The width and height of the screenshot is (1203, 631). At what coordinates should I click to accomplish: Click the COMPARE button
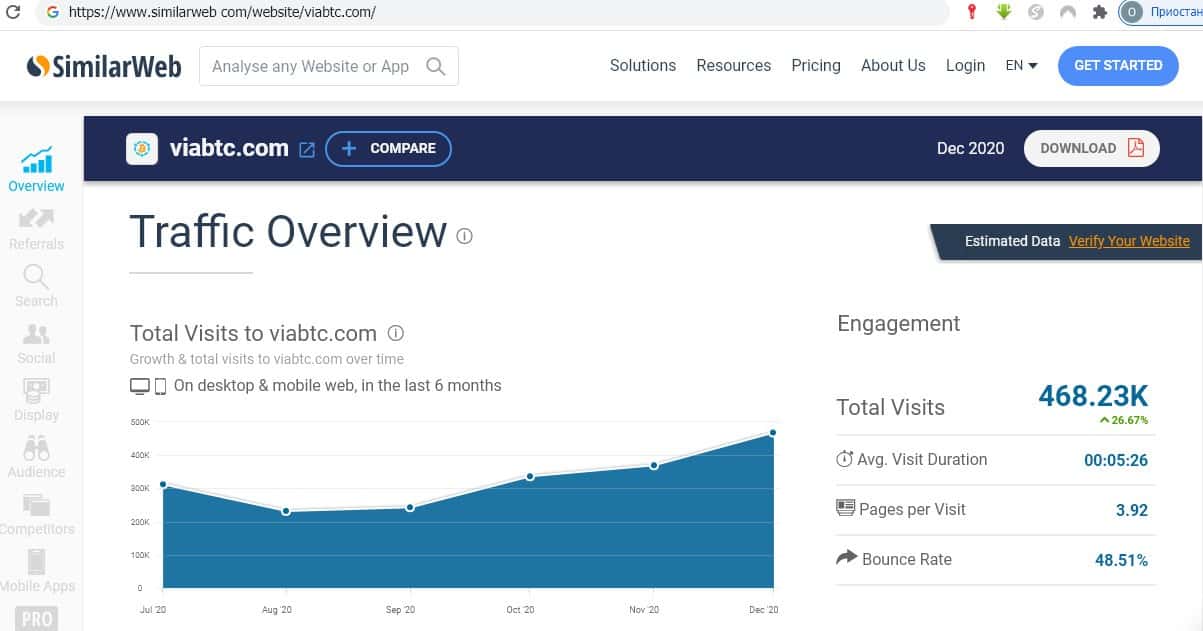point(388,148)
